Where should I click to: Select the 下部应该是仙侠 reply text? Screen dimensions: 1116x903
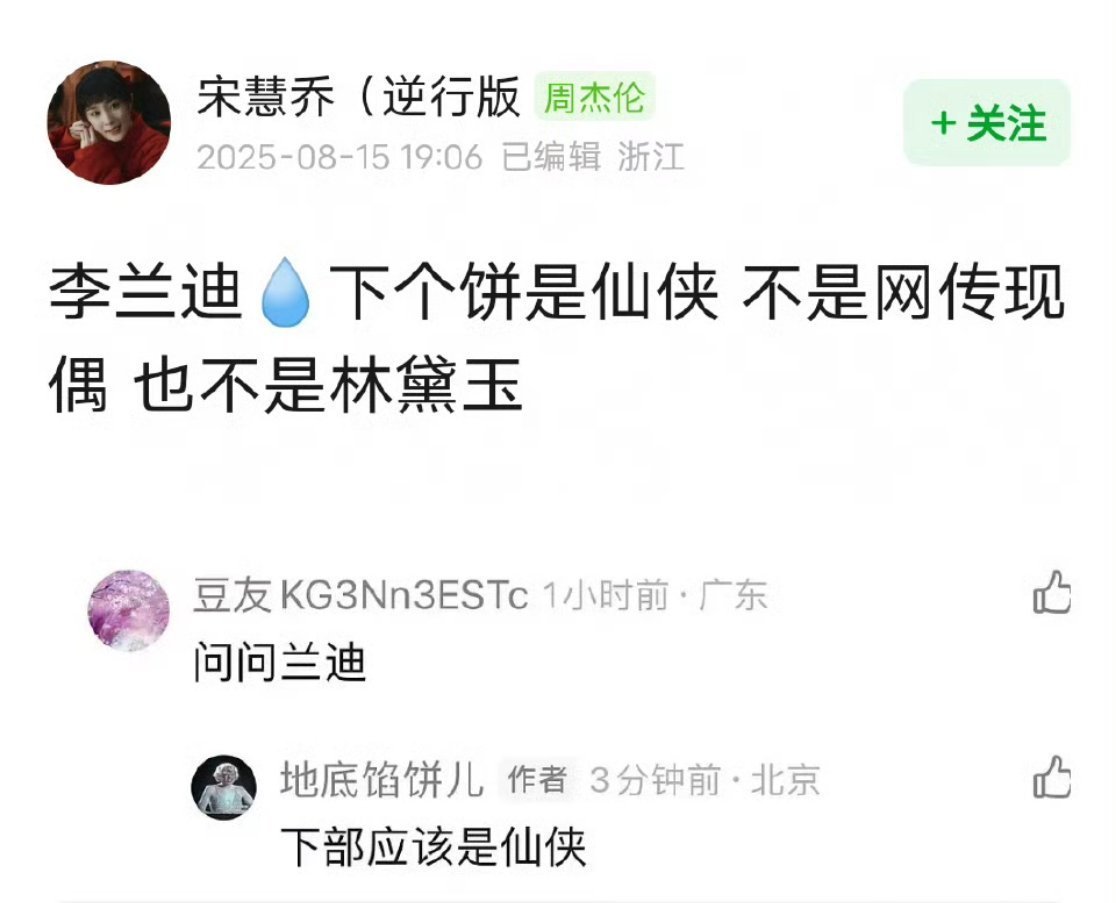433,847
